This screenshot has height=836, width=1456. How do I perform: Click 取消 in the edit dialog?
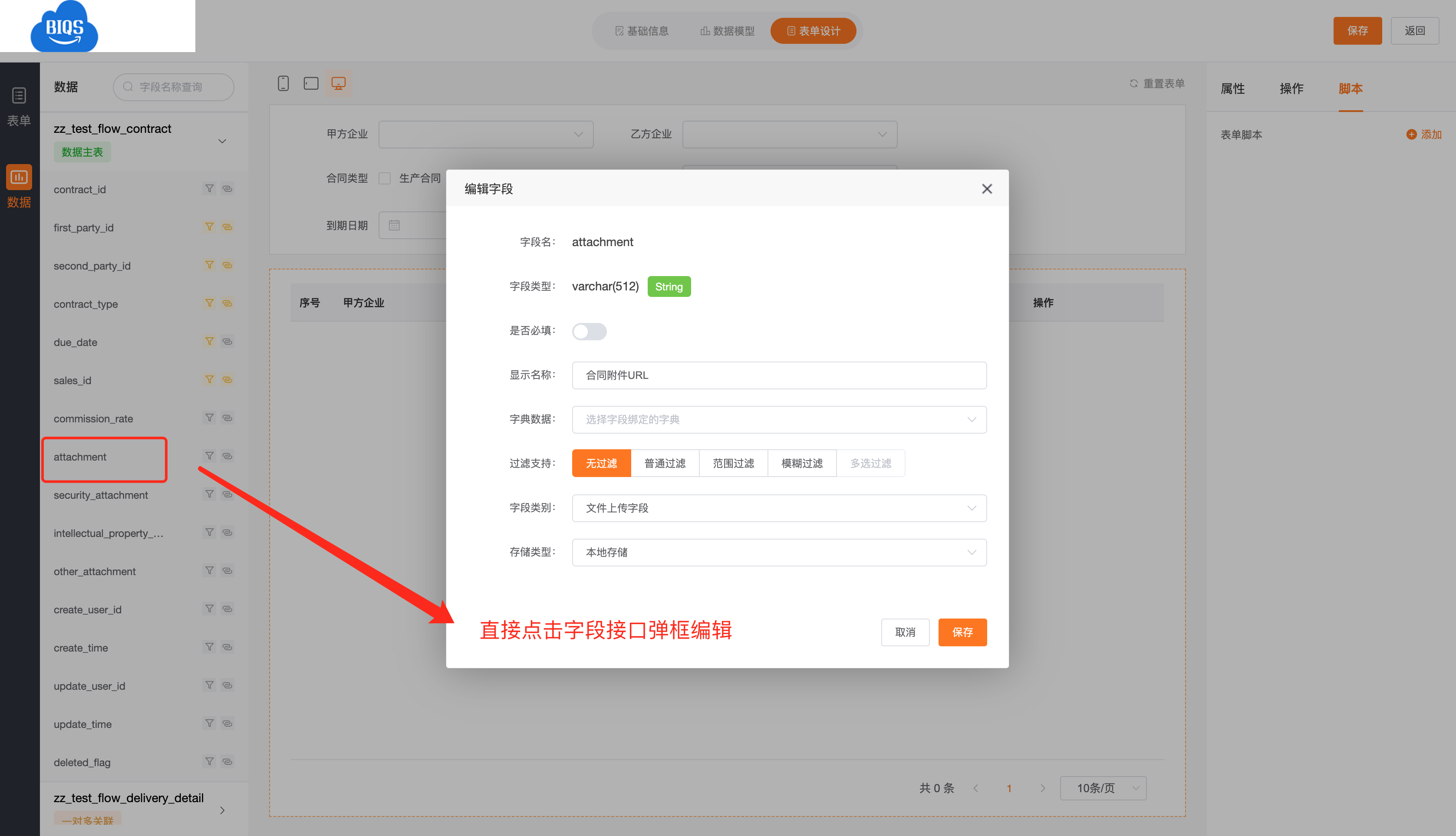tap(905, 632)
